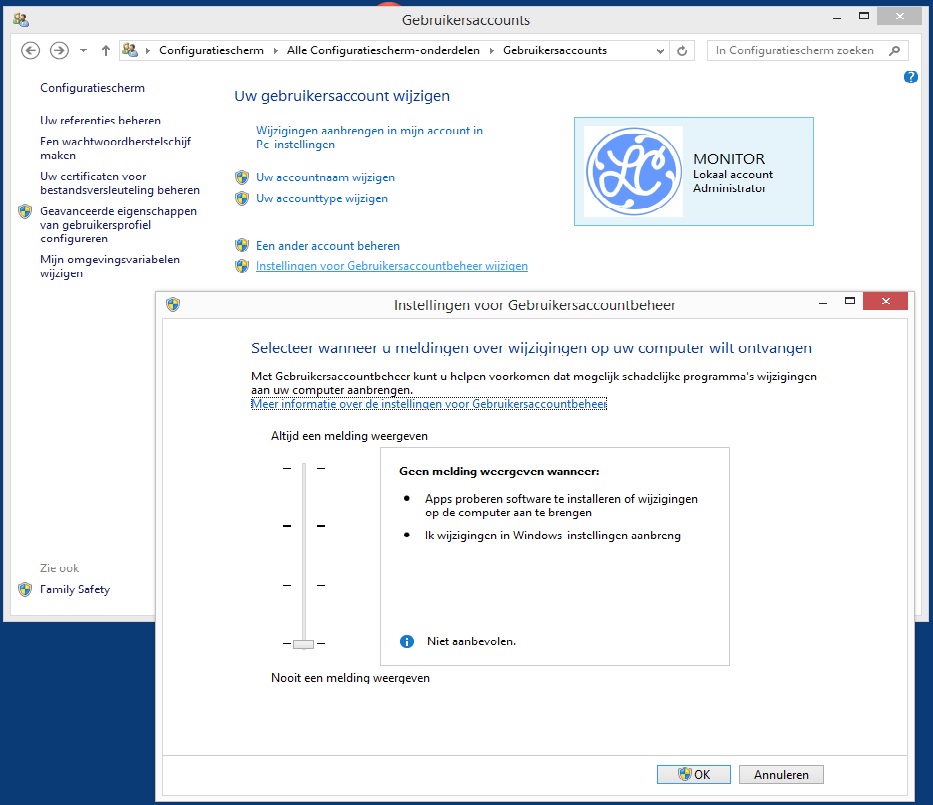Click the magnifier icon in the search box
The width and height of the screenshot is (933, 805).
click(x=894, y=51)
